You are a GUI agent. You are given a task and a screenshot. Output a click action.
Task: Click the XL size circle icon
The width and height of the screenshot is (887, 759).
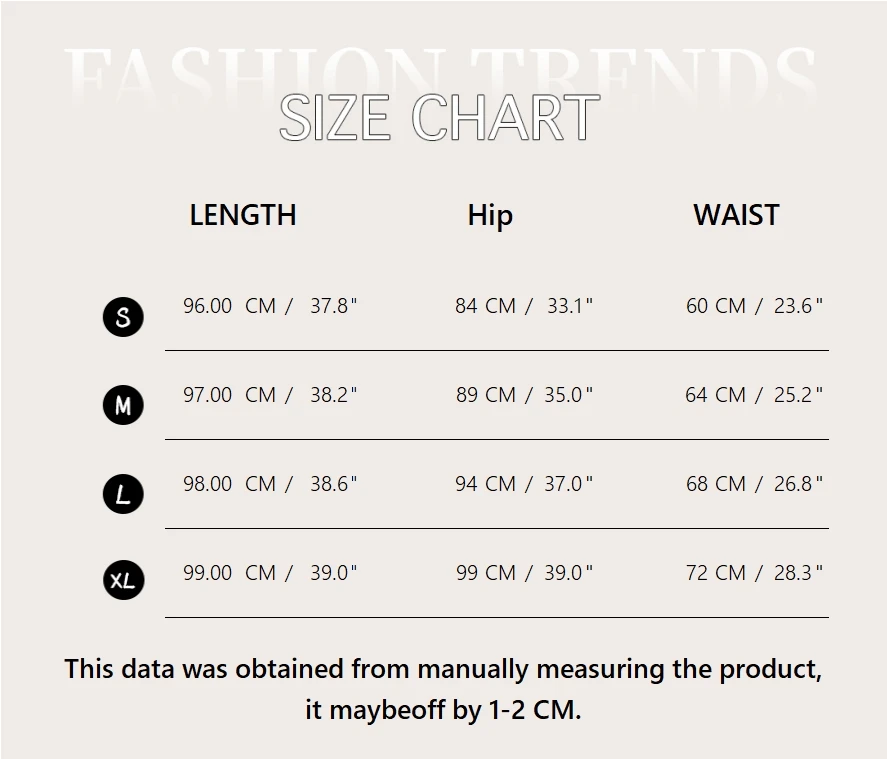(123, 580)
